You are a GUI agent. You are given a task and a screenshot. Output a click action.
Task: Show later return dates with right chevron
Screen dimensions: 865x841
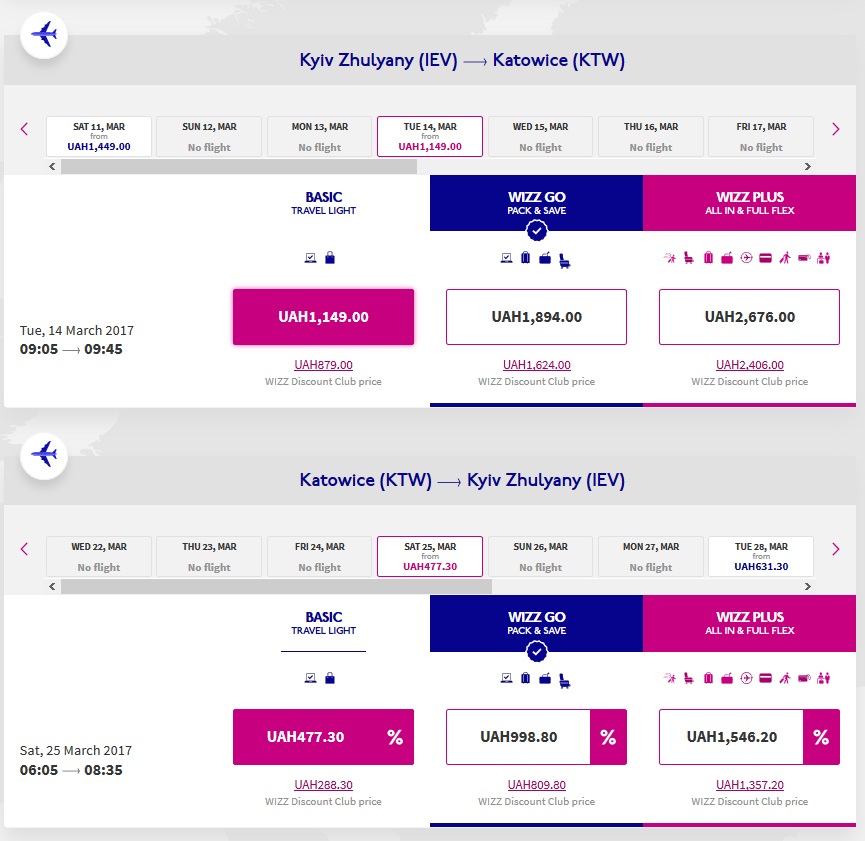tap(836, 549)
